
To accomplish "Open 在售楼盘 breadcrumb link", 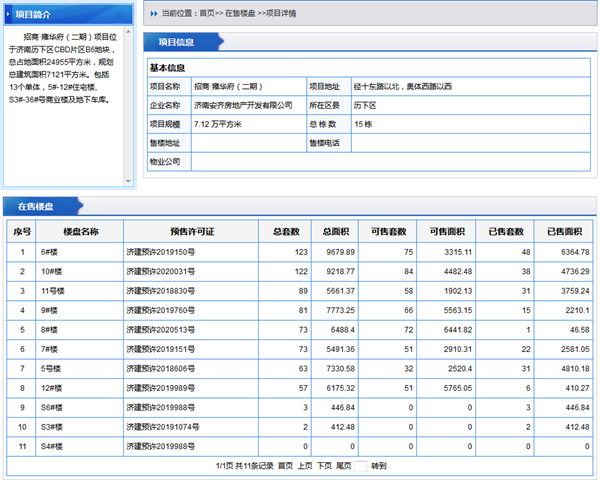I will coord(240,13).
